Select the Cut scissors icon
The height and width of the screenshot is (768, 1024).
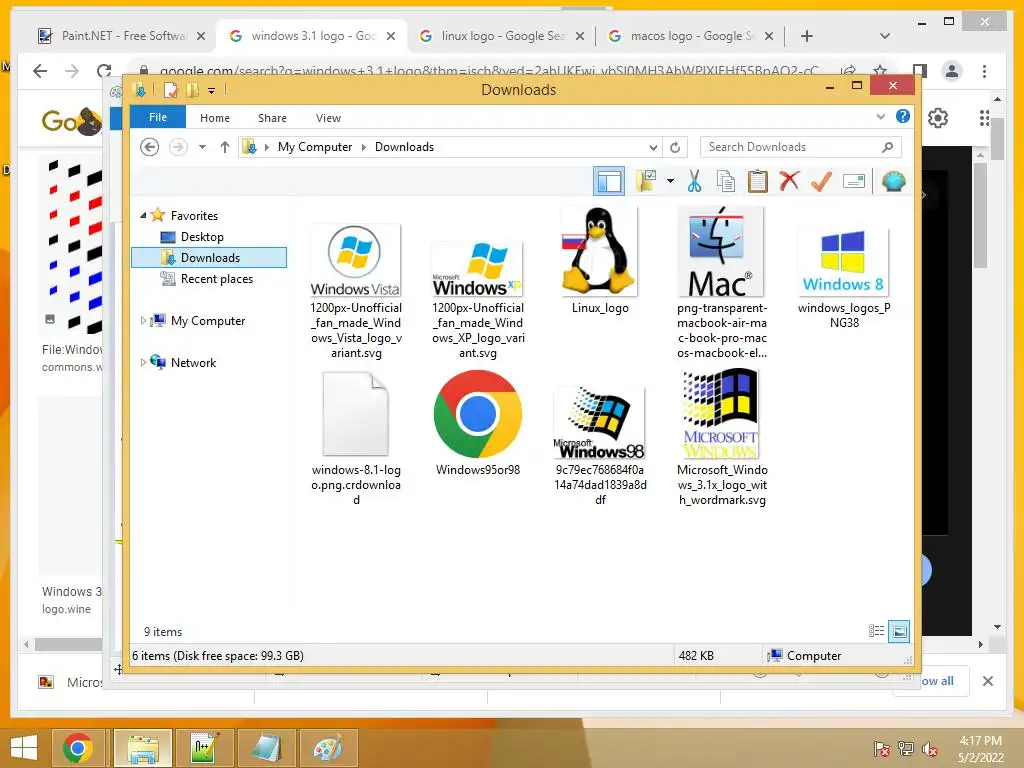(694, 181)
